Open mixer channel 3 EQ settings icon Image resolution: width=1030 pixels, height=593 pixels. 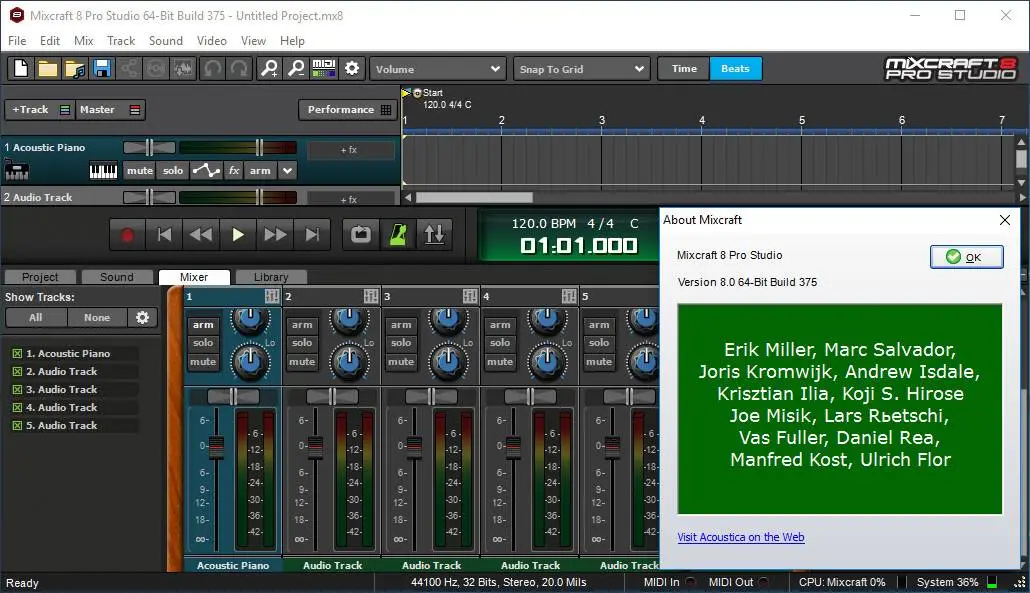(x=470, y=296)
